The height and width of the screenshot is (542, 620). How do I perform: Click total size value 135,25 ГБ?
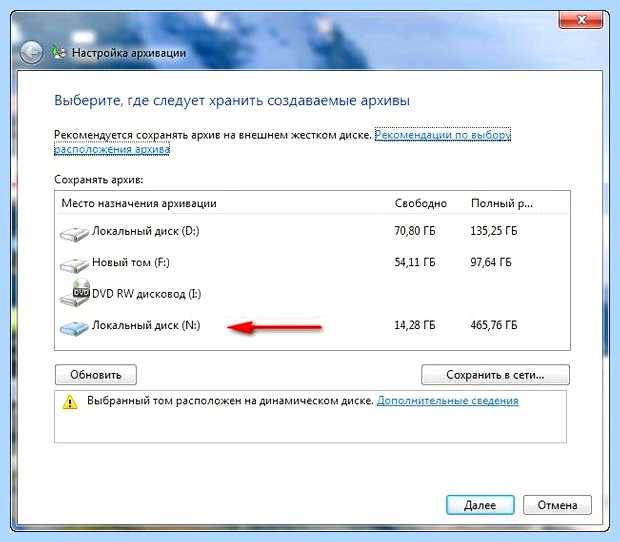click(493, 231)
